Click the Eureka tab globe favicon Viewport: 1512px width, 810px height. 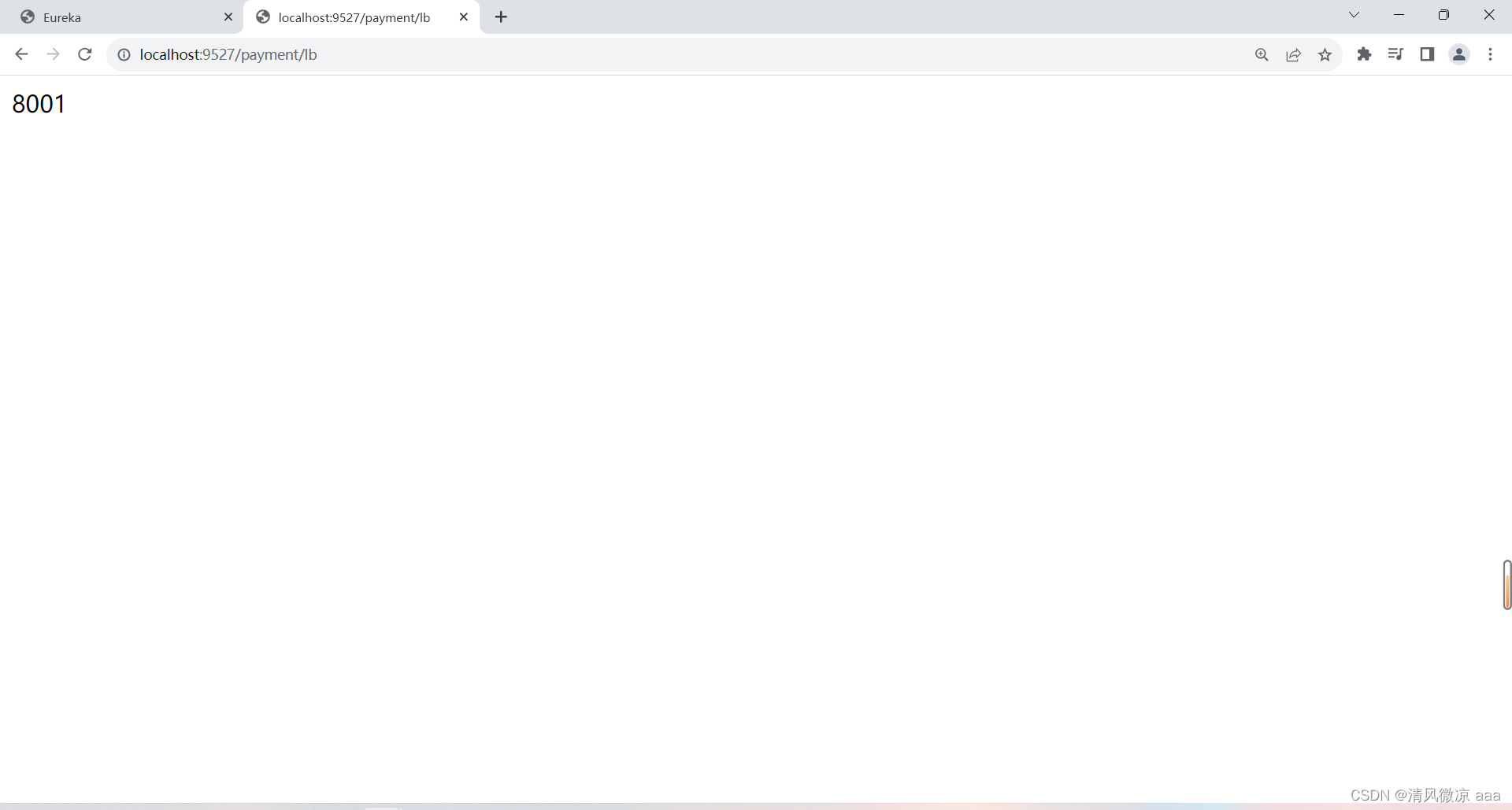(x=28, y=17)
